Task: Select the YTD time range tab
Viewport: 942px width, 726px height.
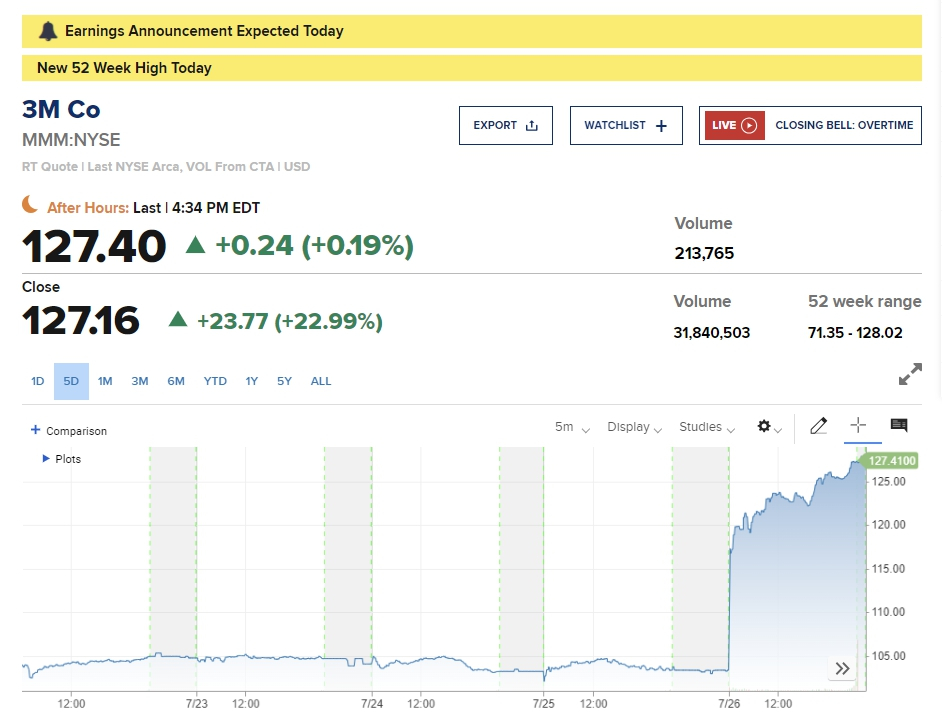Action: (x=215, y=381)
